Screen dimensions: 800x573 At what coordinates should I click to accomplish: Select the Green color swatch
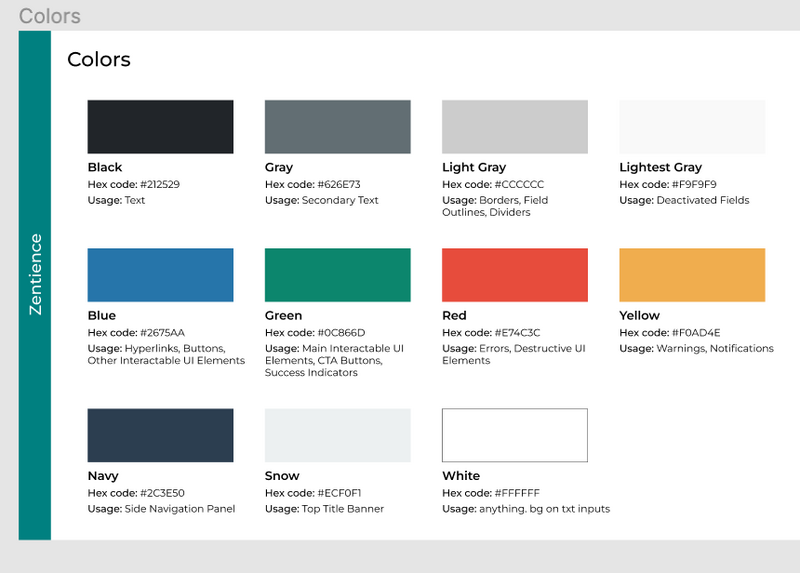pos(337,275)
